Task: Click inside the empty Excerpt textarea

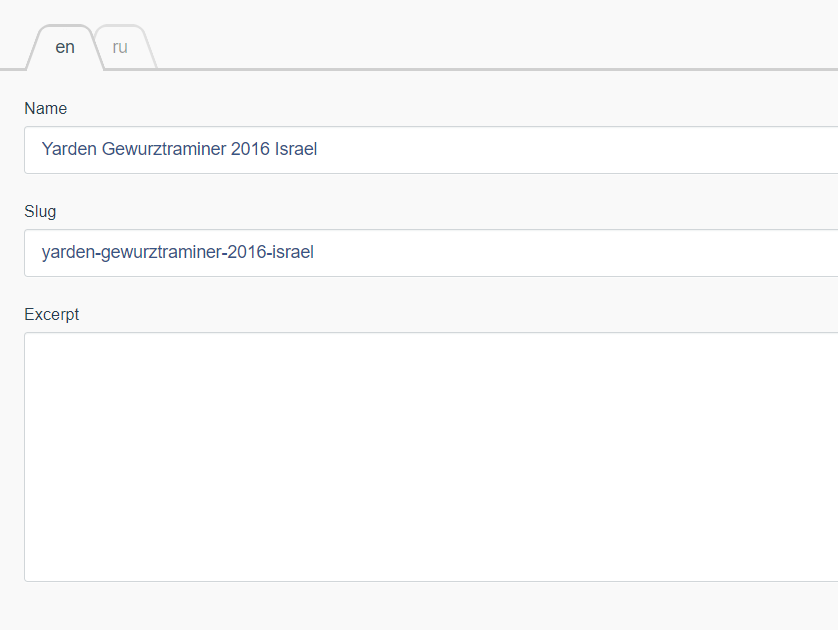Action: (431, 457)
